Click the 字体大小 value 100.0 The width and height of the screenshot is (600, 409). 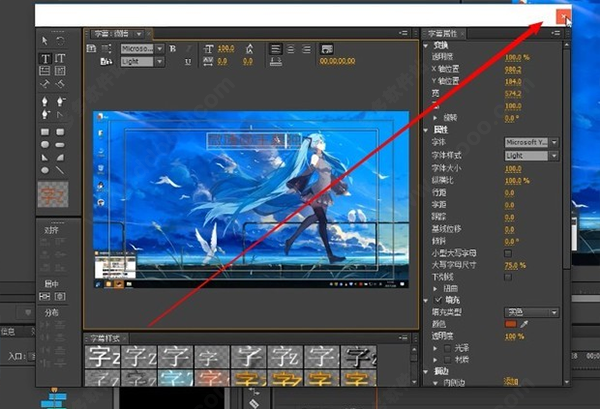click(513, 168)
